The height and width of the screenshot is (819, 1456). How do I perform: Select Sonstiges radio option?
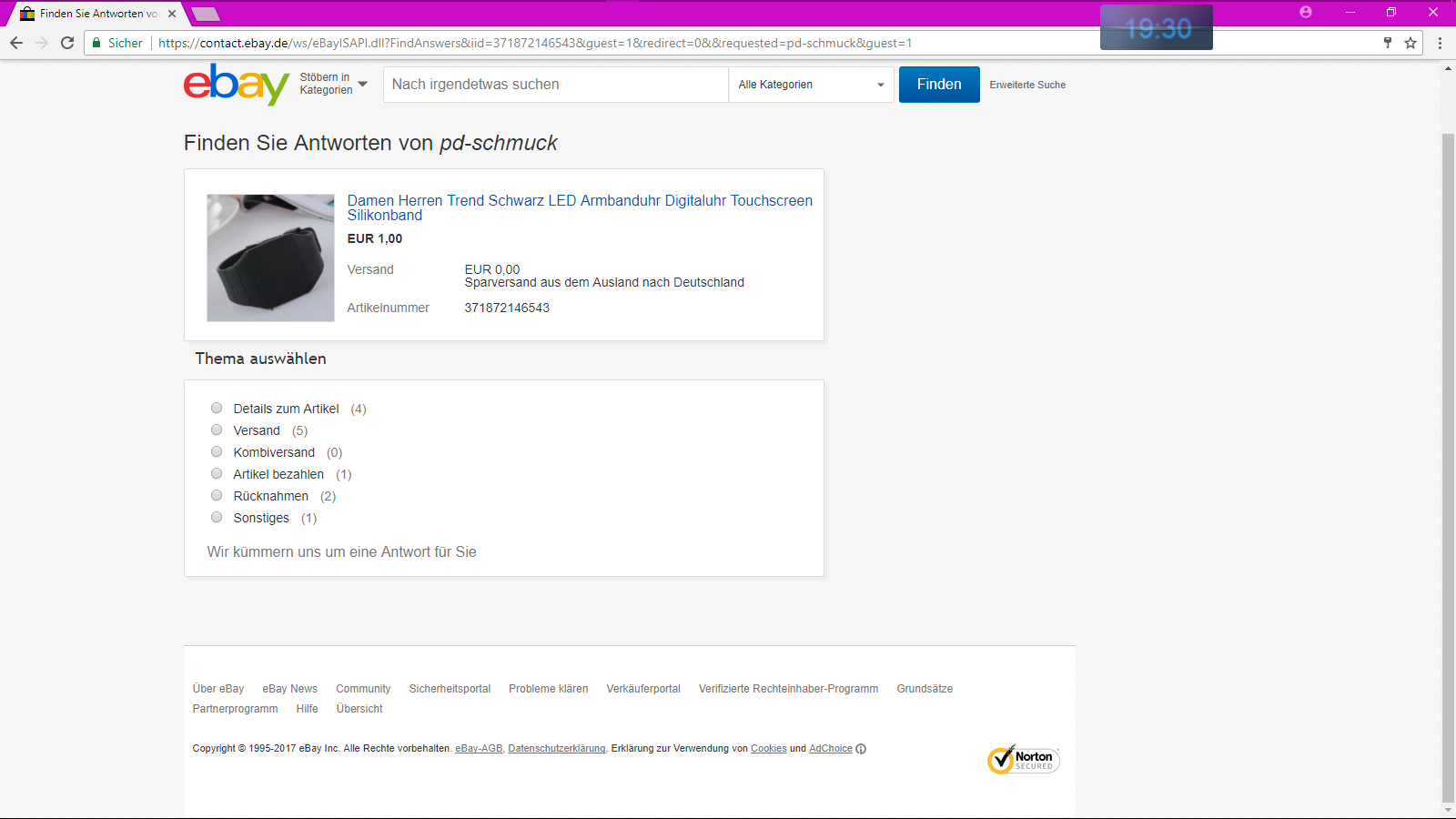click(217, 517)
